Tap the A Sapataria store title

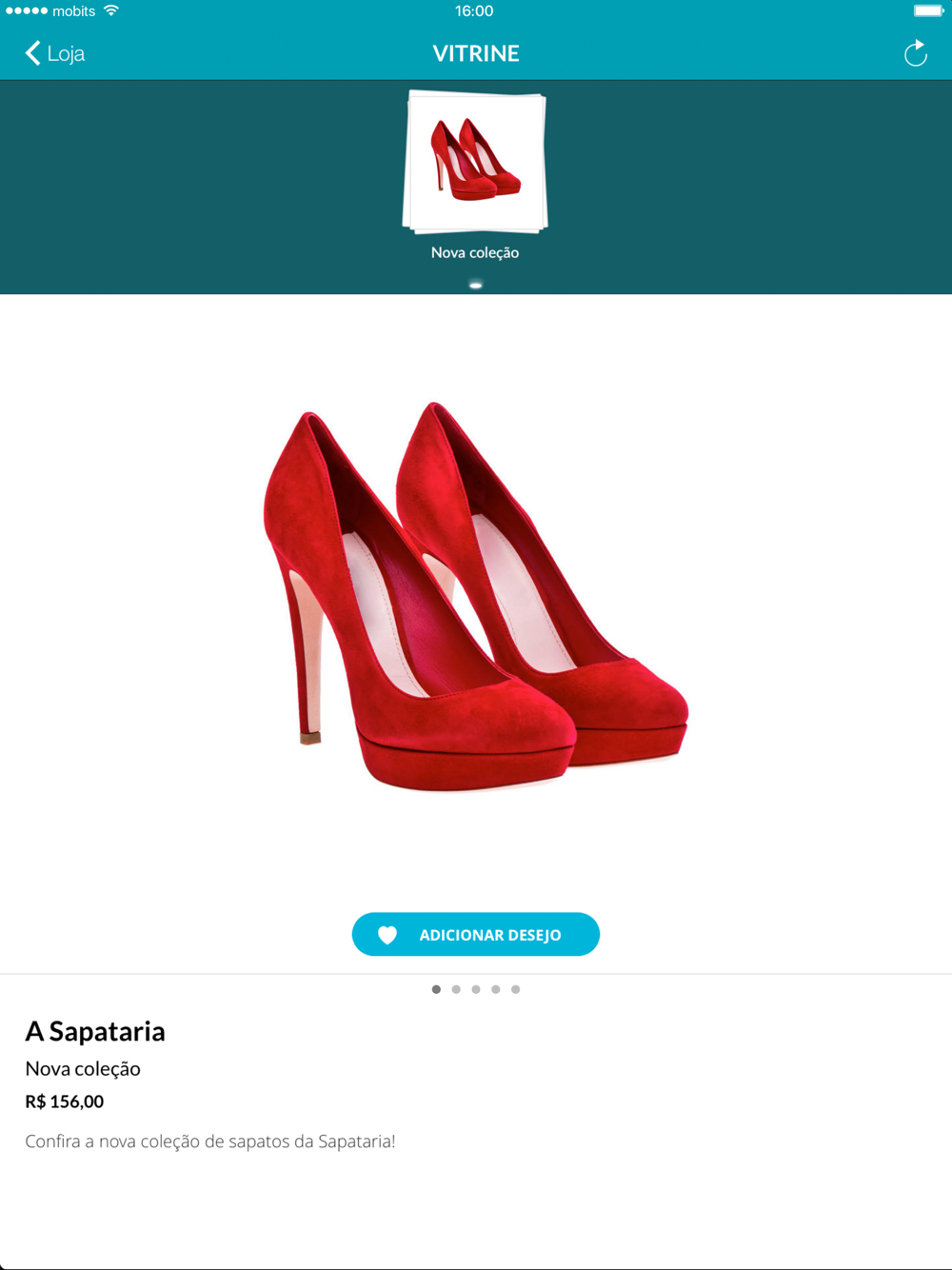(95, 1031)
